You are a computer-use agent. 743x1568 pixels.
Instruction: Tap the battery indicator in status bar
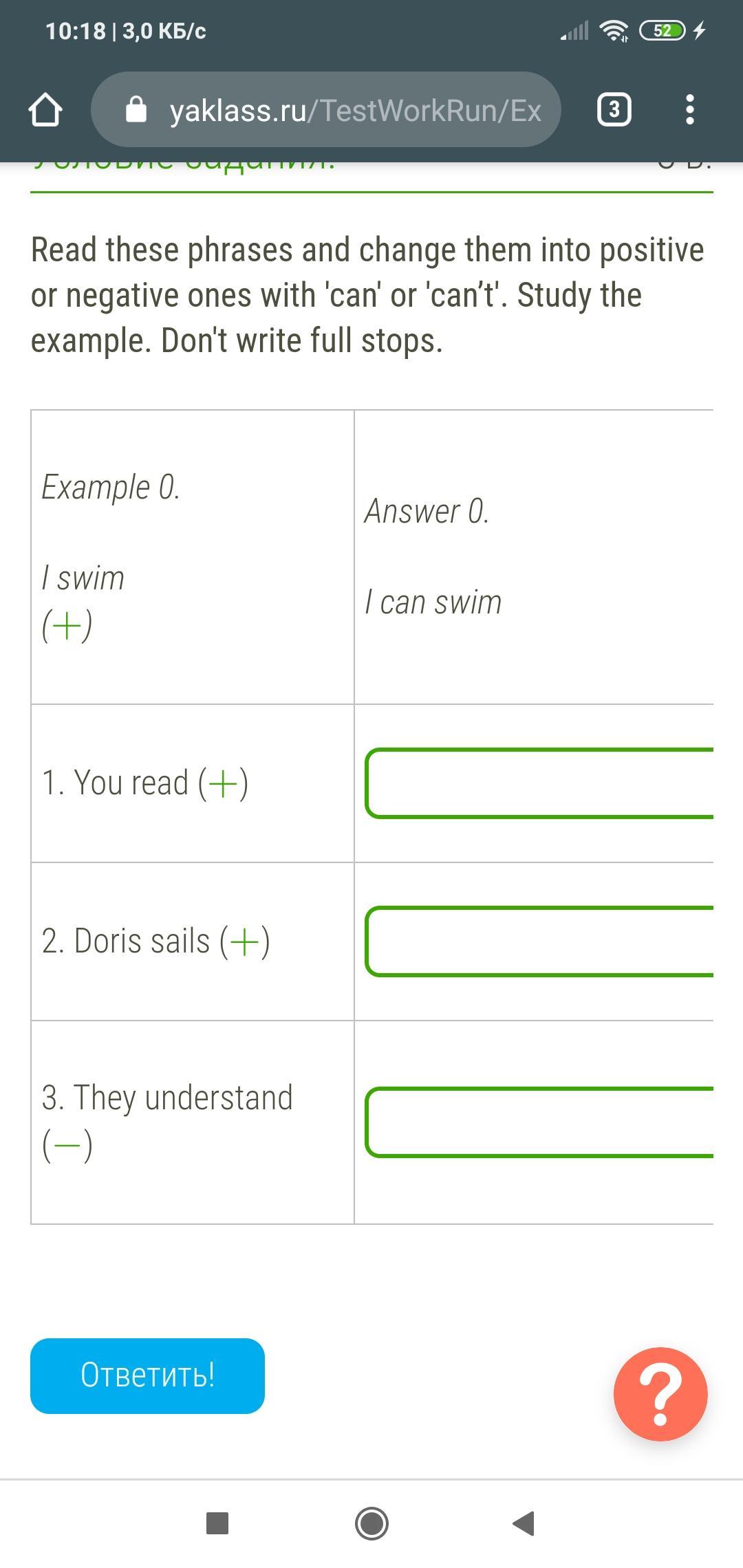pyautogui.click(x=662, y=31)
